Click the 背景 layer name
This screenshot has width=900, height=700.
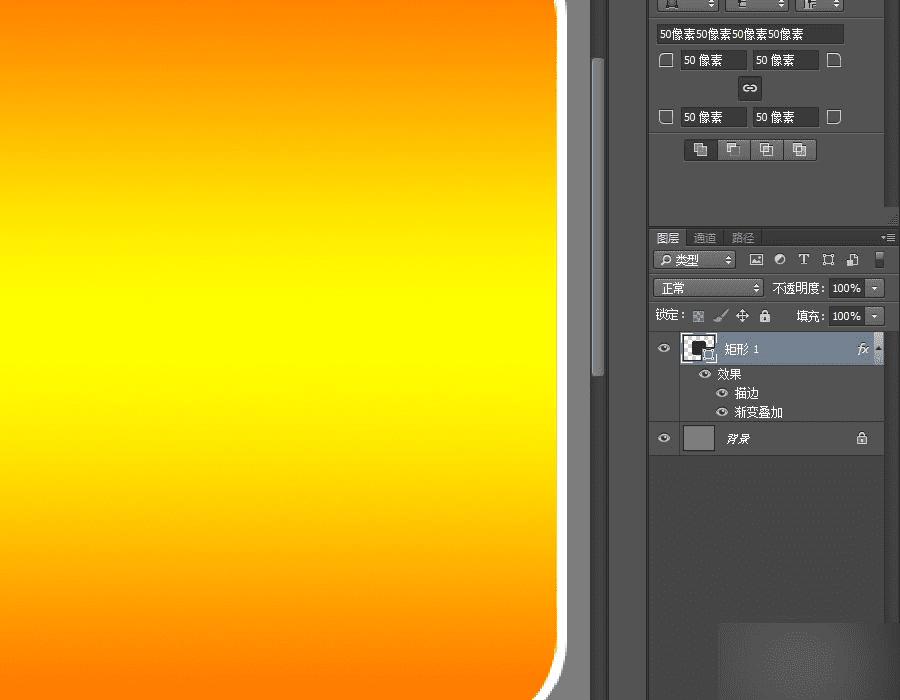pos(738,439)
